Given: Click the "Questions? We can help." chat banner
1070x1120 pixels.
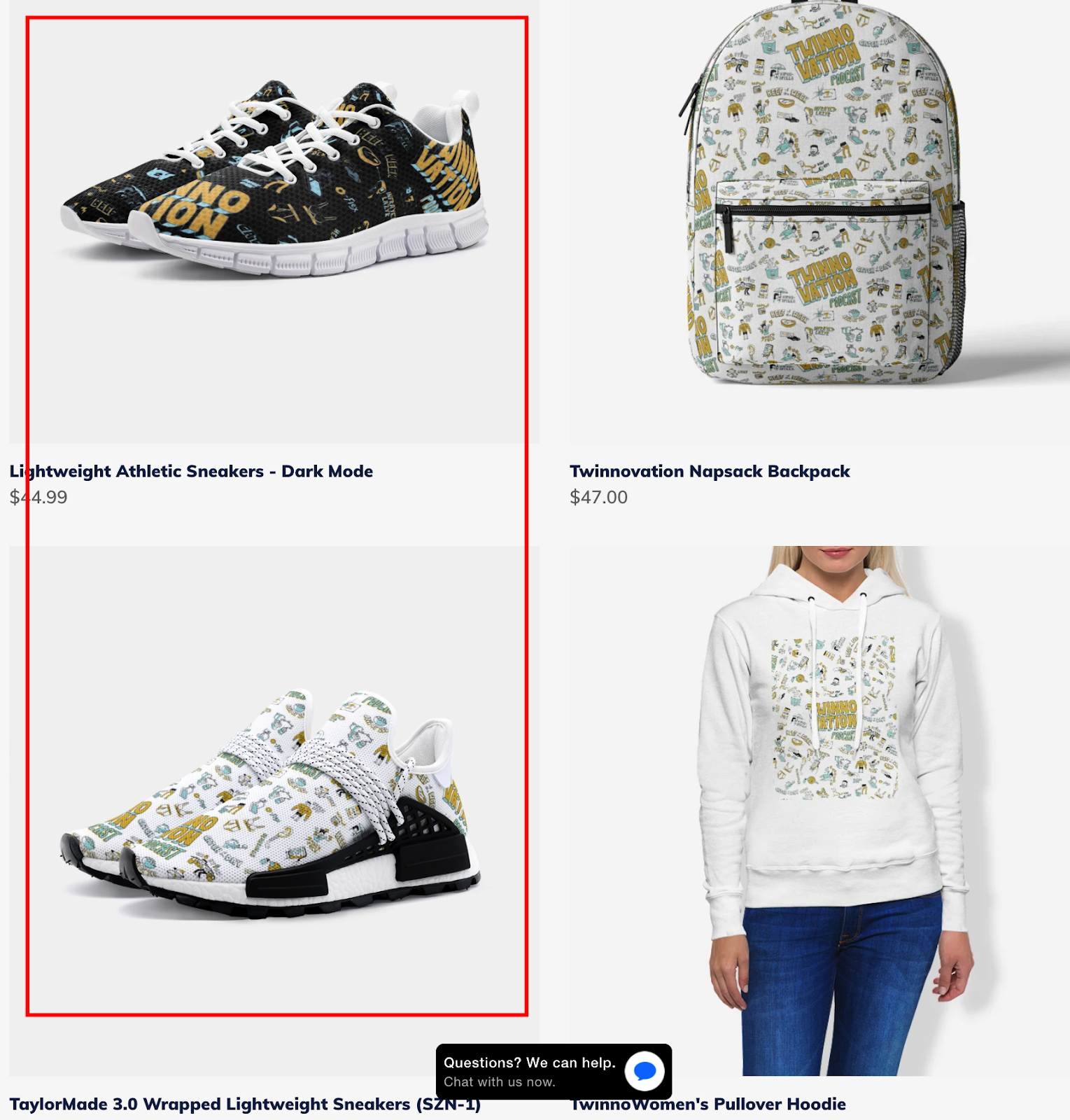Looking at the screenshot, I should tap(530, 1063).
